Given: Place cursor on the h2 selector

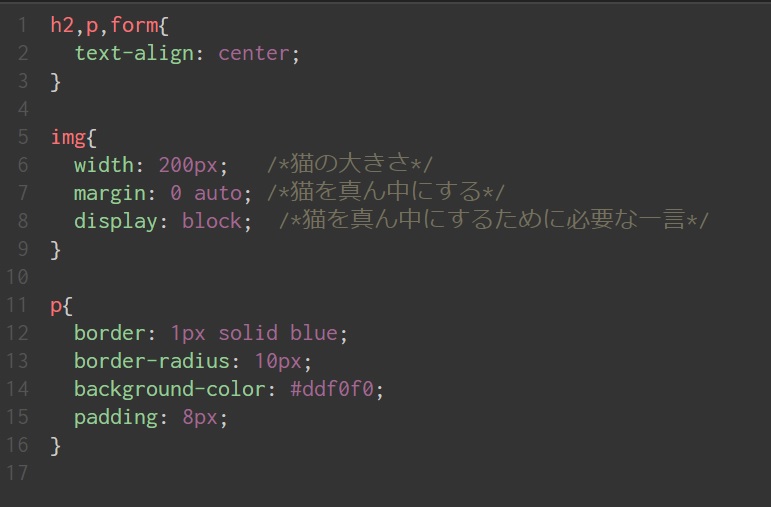Looking at the screenshot, I should click(62, 25).
